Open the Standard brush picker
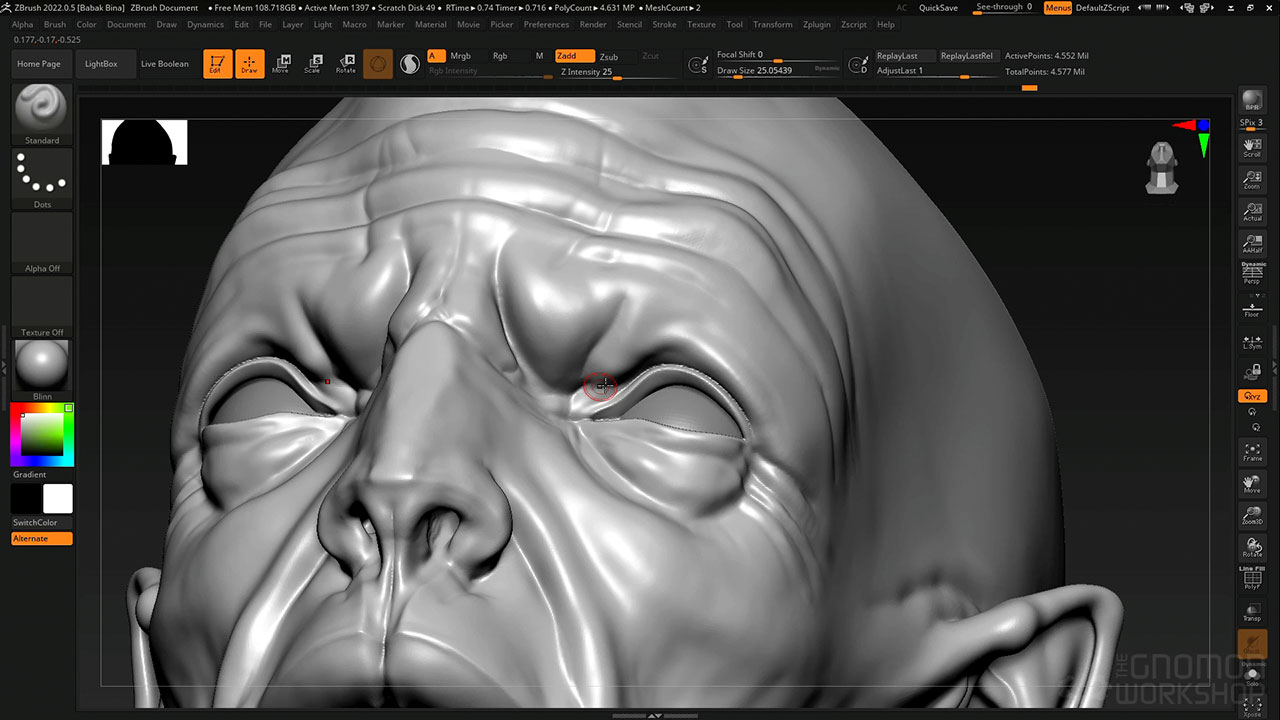The width and height of the screenshot is (1280, 720). (x=42, y=114)
